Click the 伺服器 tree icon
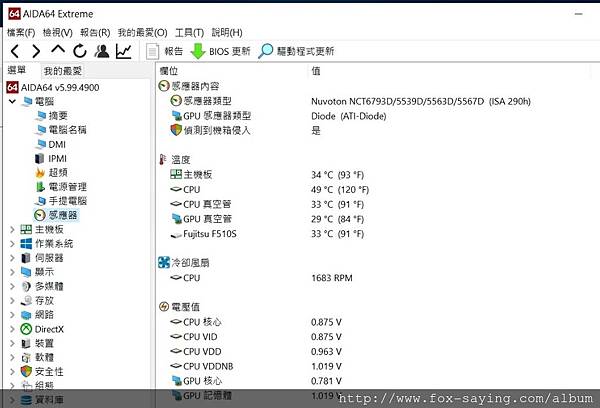 click(26, 258)
